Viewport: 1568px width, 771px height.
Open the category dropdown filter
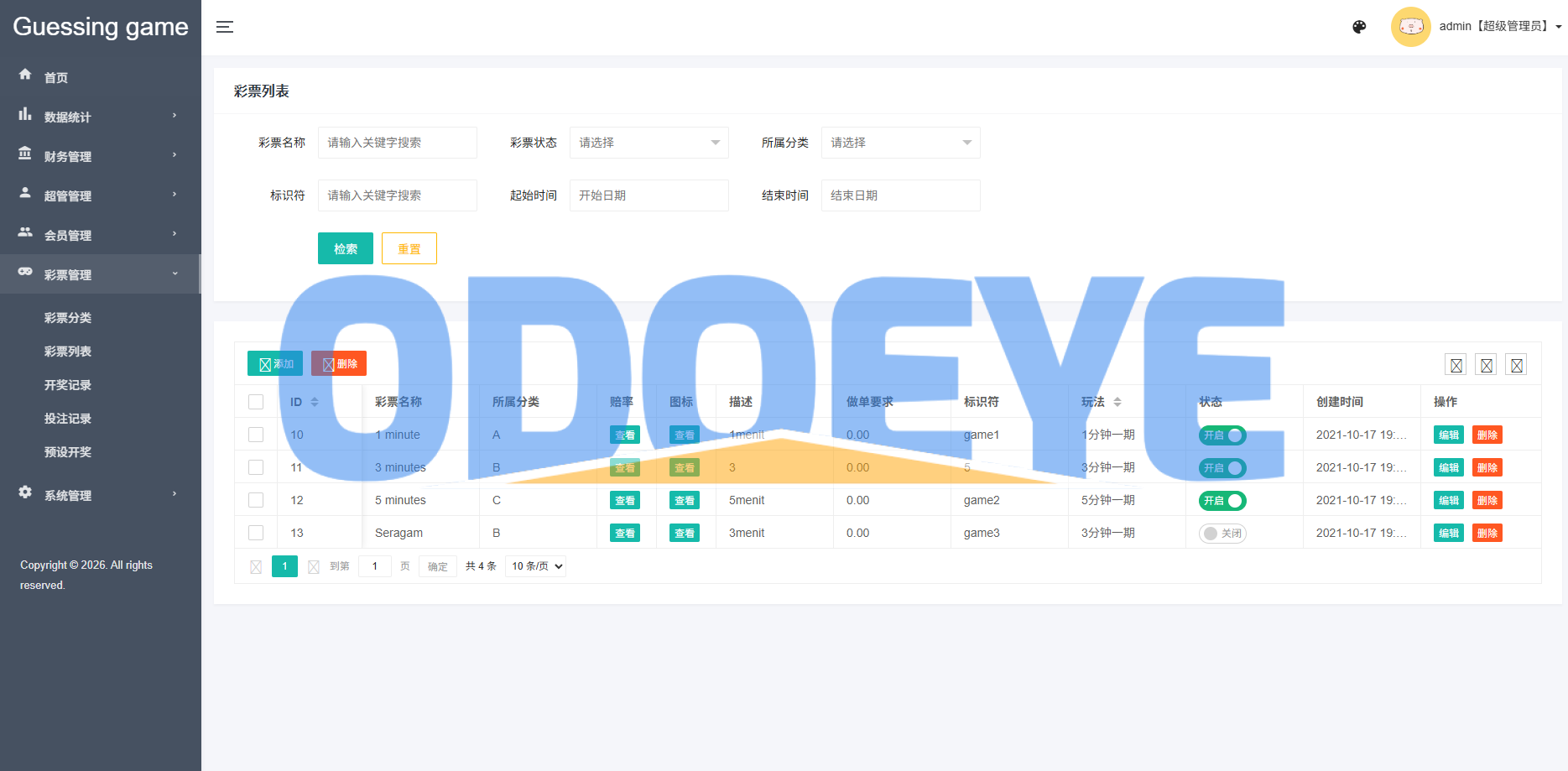(900, 143)
